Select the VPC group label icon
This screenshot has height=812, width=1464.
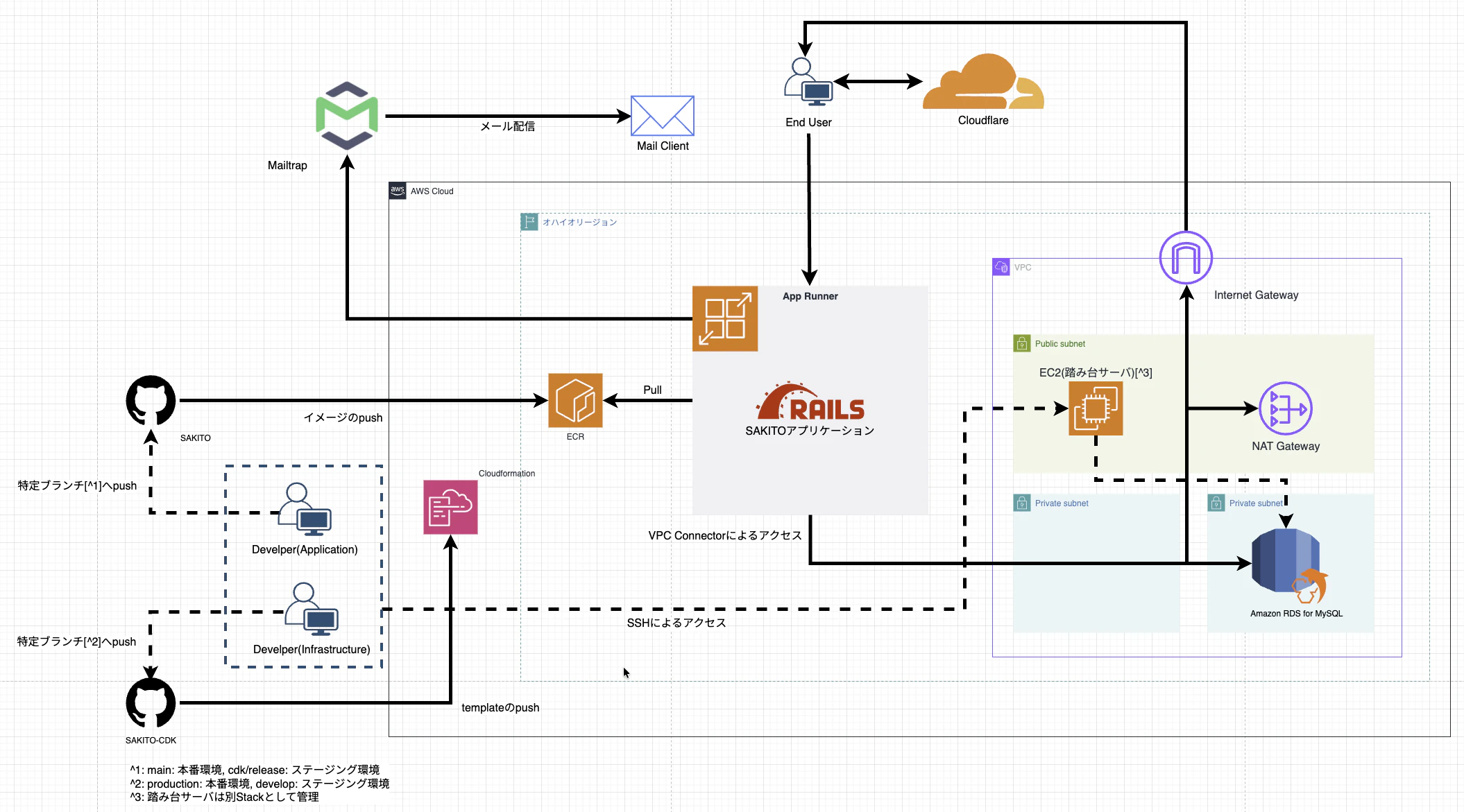pos(1001,267)
